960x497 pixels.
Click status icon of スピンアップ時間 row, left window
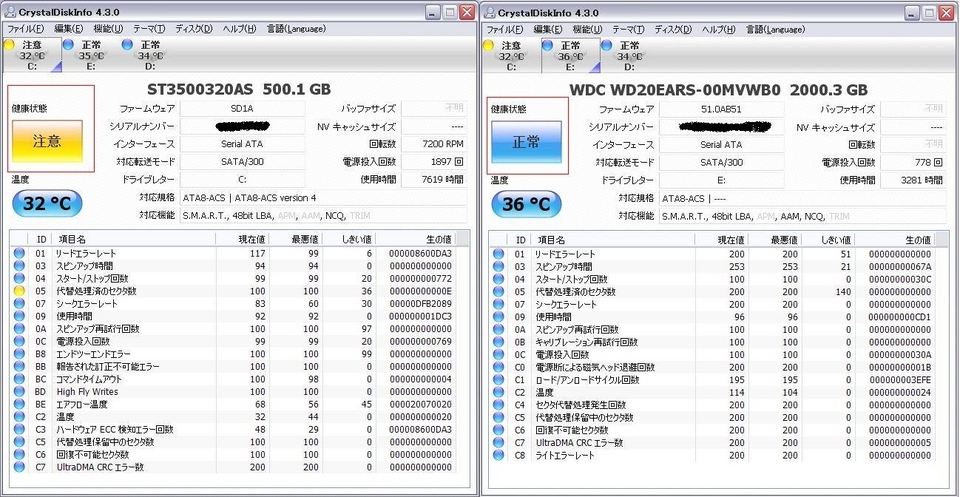pos(19,266)
